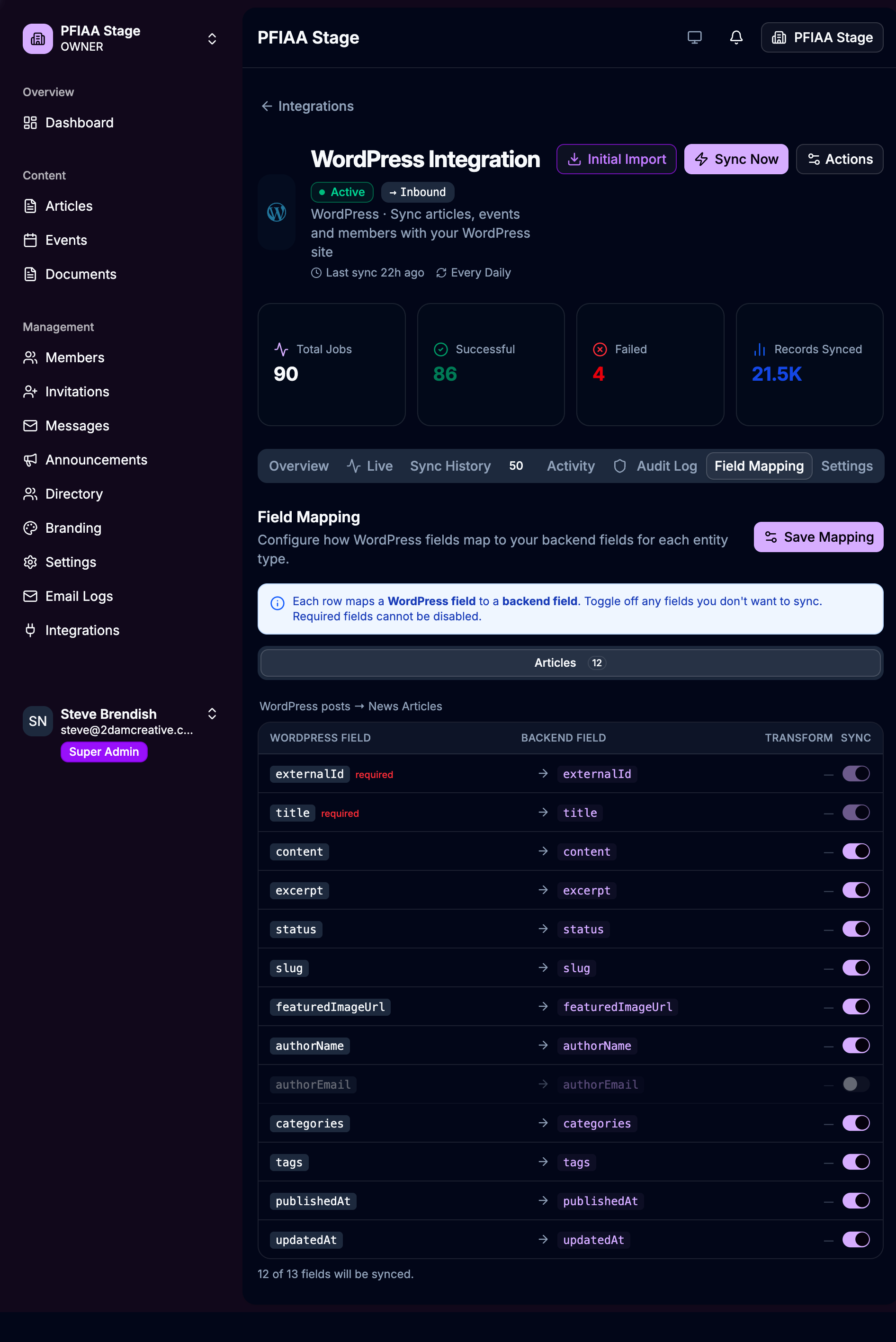Click the Live activity pulse icon

click(x=353, y=466)
